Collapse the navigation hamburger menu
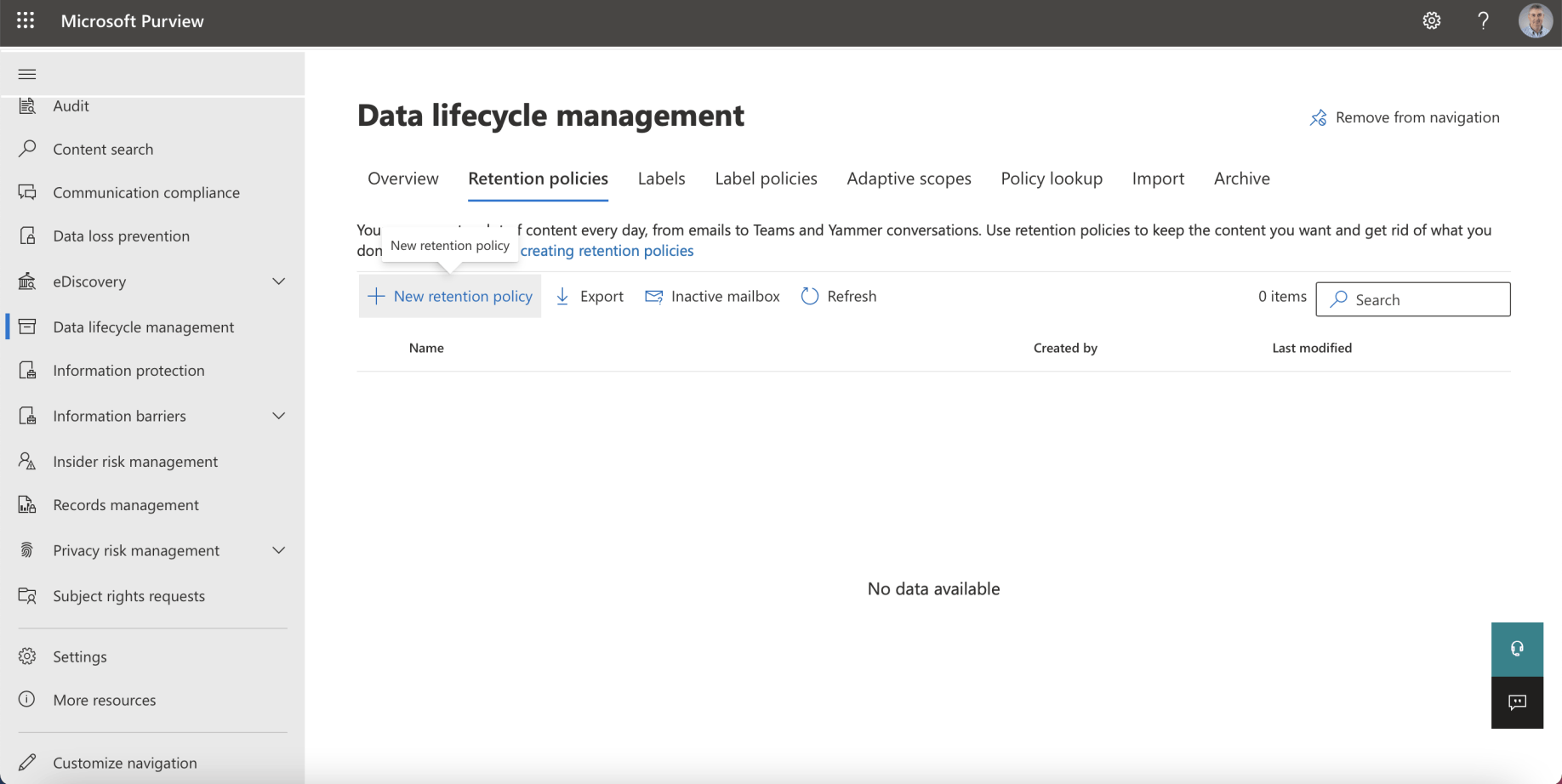Viewport: 1562px width, 784px height. [27, 74]
